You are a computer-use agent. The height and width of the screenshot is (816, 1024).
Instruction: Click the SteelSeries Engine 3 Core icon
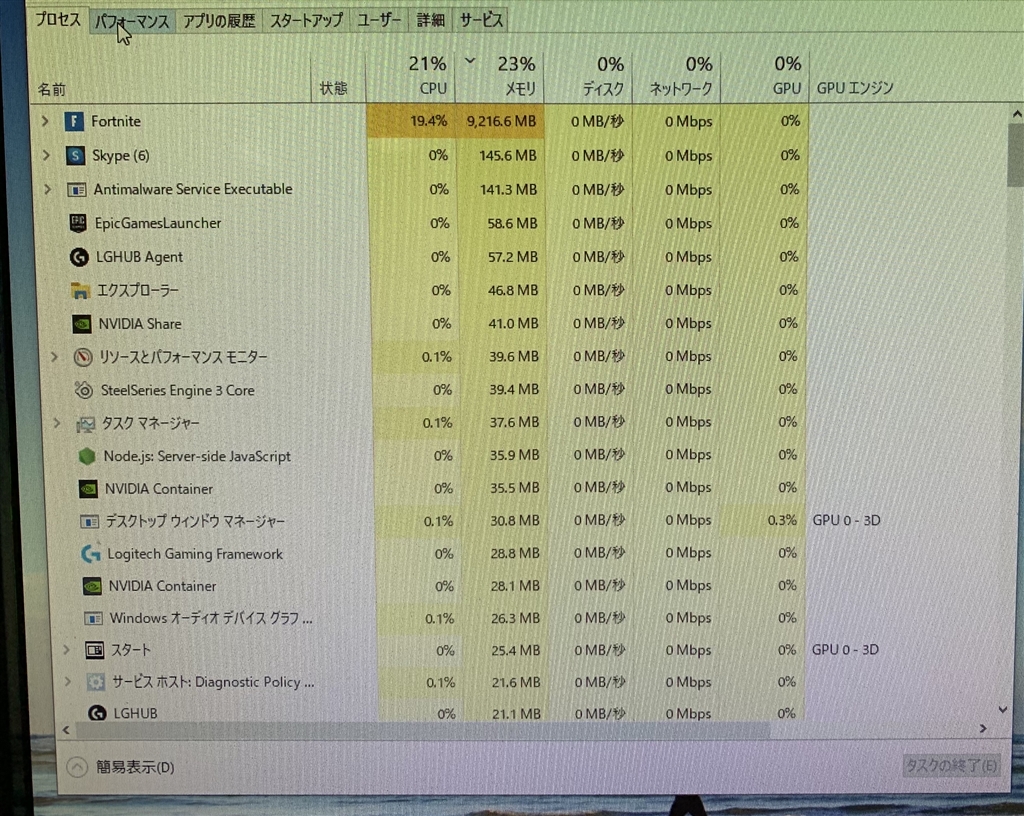coord(84,390)
